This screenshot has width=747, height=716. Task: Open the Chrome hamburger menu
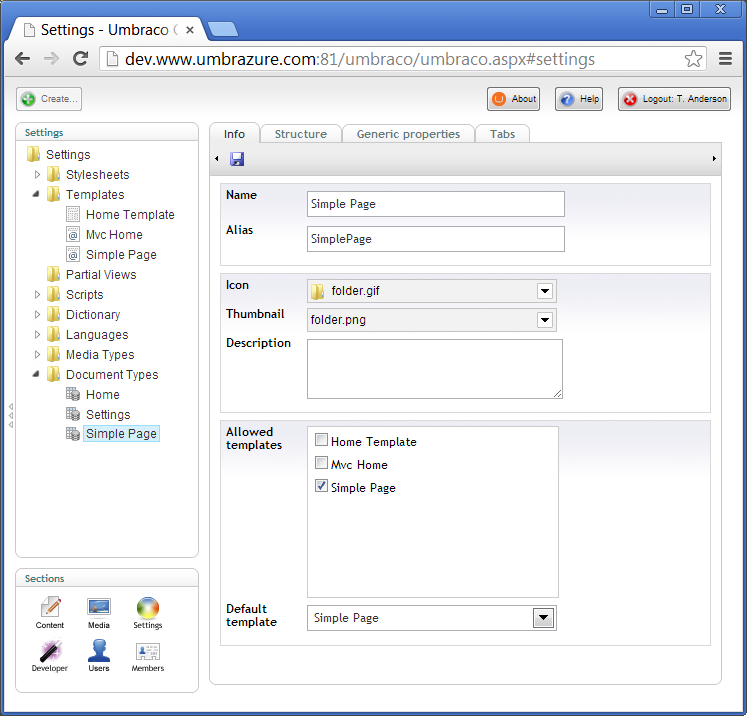pyautogui.click(x=726, y=59)
